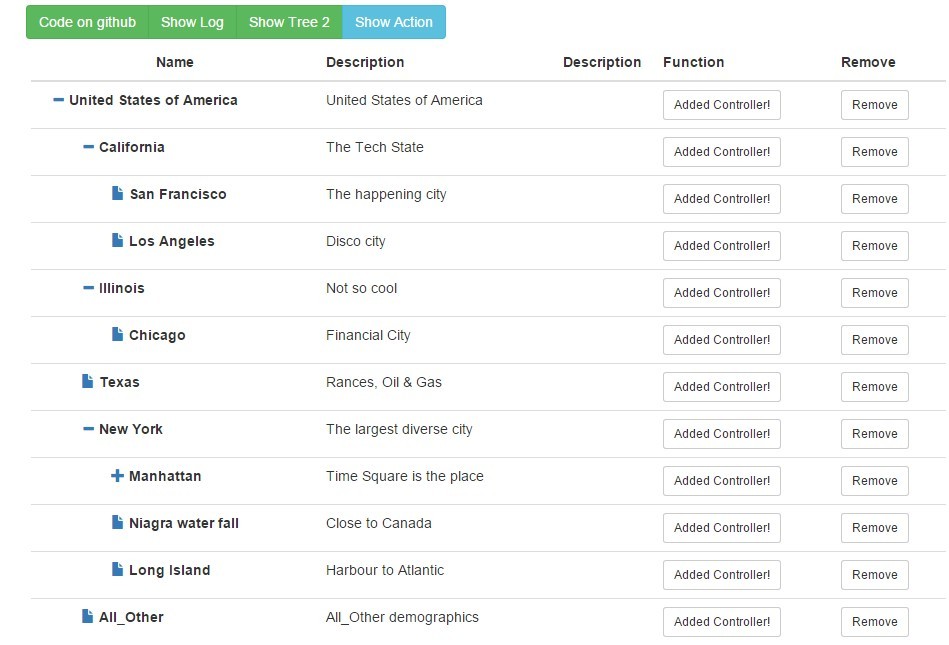Click the leaf icon beside Niagra water fall
Viewport: 949px width, 645px height.
coord(117,523)
